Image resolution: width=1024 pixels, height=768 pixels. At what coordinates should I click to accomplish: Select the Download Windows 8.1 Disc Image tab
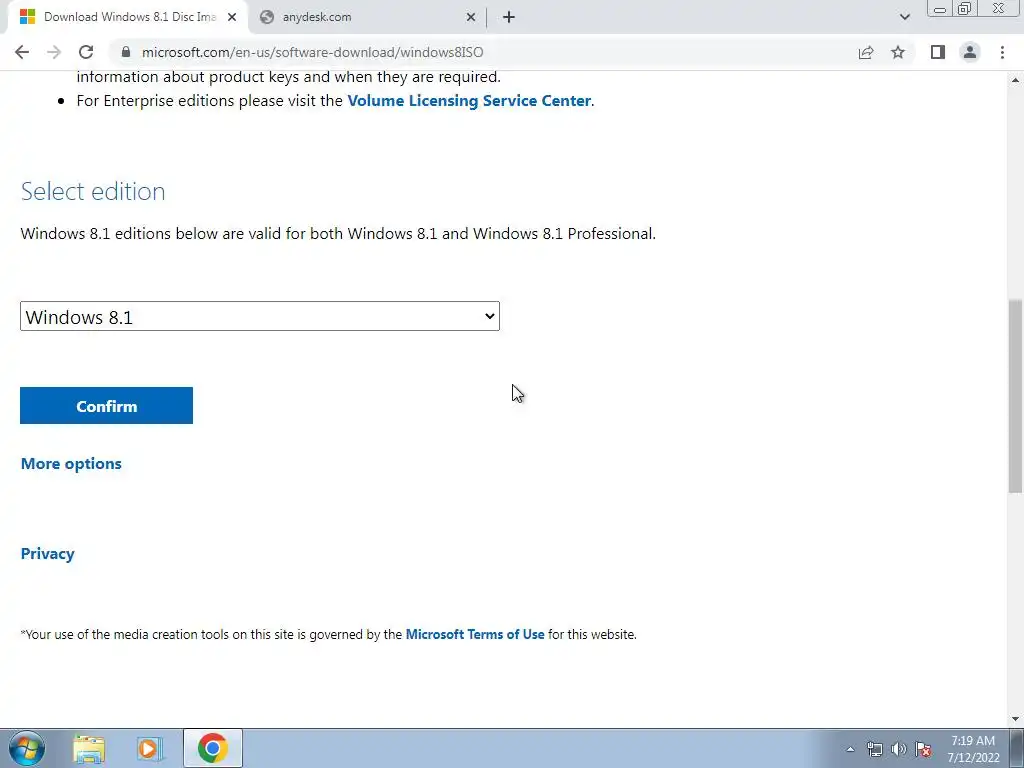tap(127, 17)
